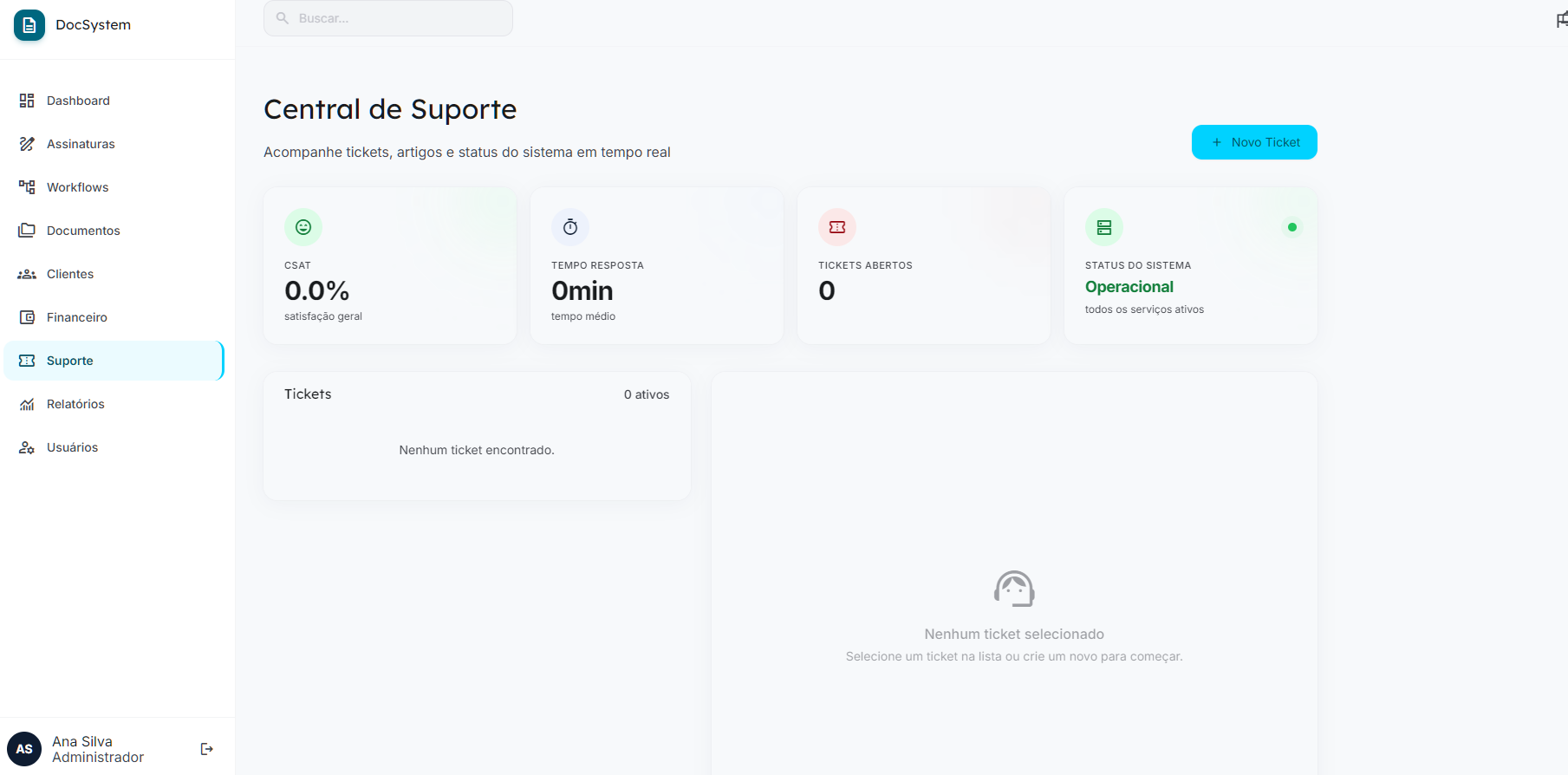1568x775 pixels.
Task: Click the "0min" response time value
Action: [x=582, y=290]
